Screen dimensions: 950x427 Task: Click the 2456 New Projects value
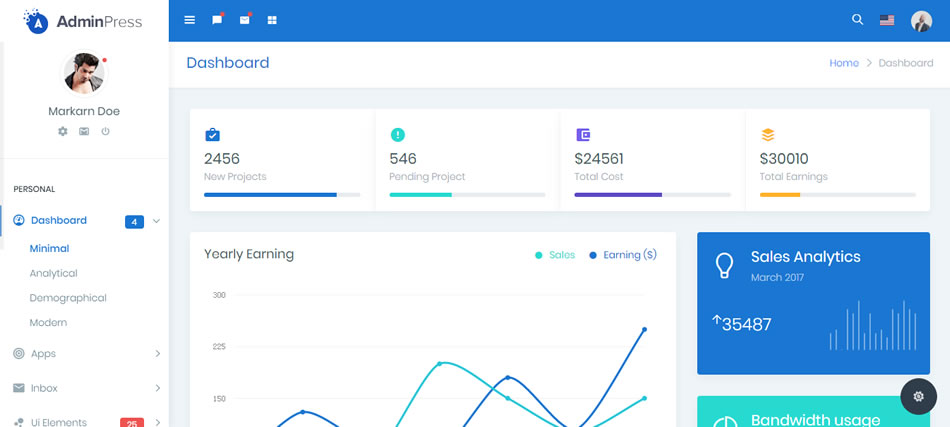coord(222,159)
